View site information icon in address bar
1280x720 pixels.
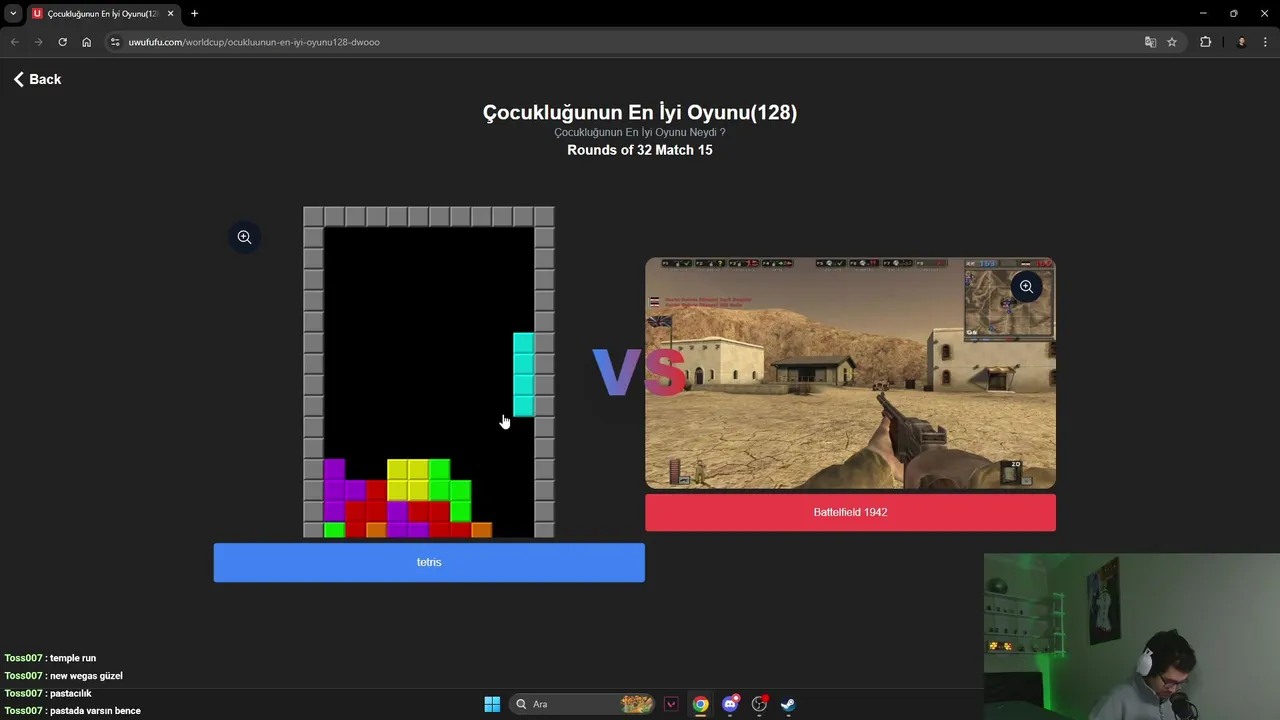[115, 42]
